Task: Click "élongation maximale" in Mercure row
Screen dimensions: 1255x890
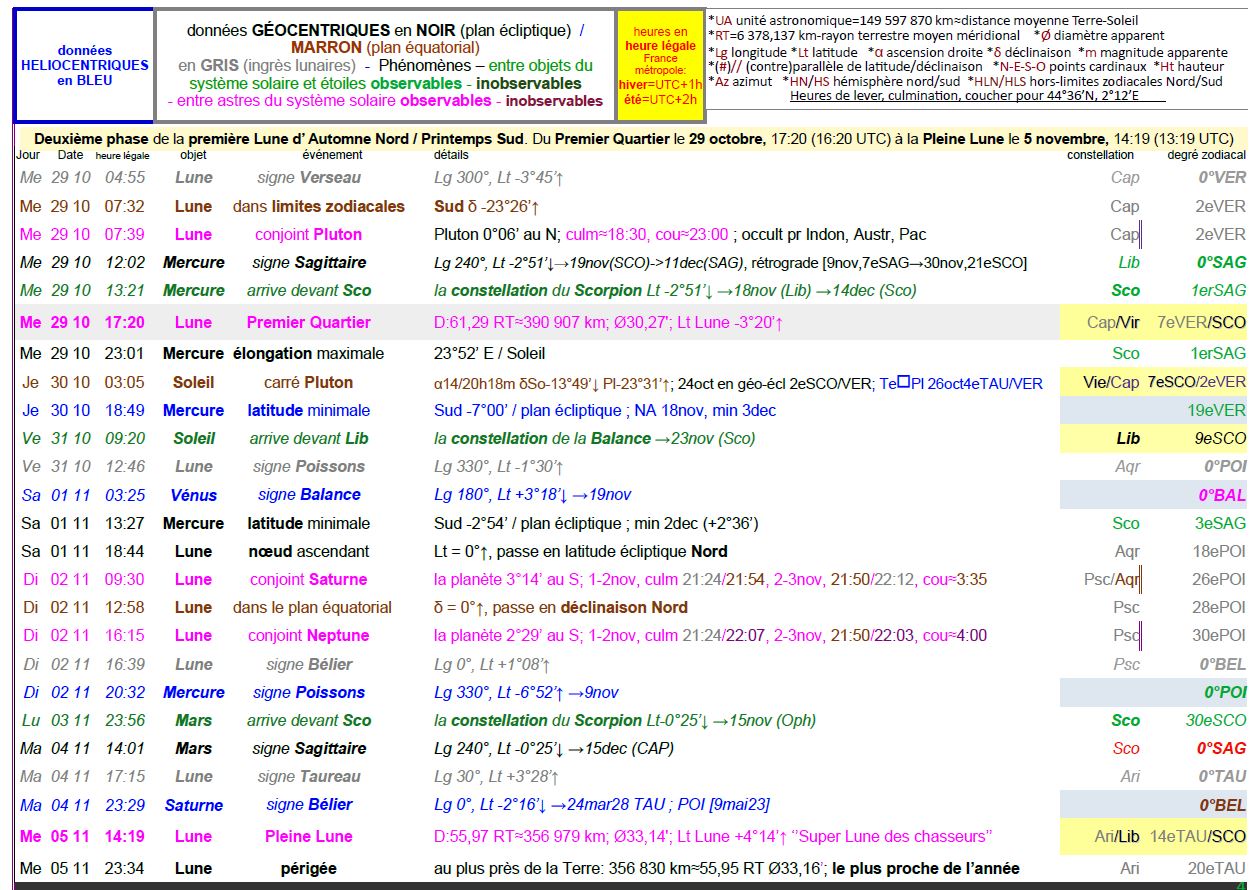Action: pyautogui.click(x=308, y=353)
